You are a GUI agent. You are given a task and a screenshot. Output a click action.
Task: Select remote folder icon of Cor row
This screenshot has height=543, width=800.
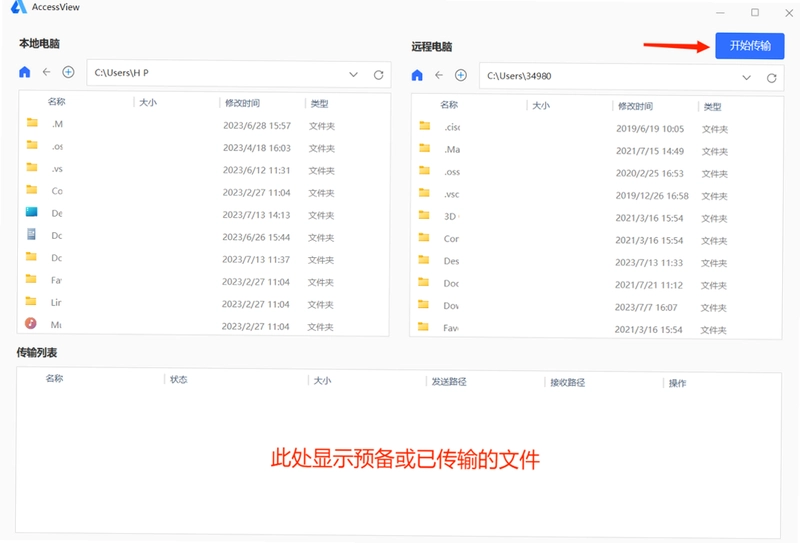(x=423, y=237)
